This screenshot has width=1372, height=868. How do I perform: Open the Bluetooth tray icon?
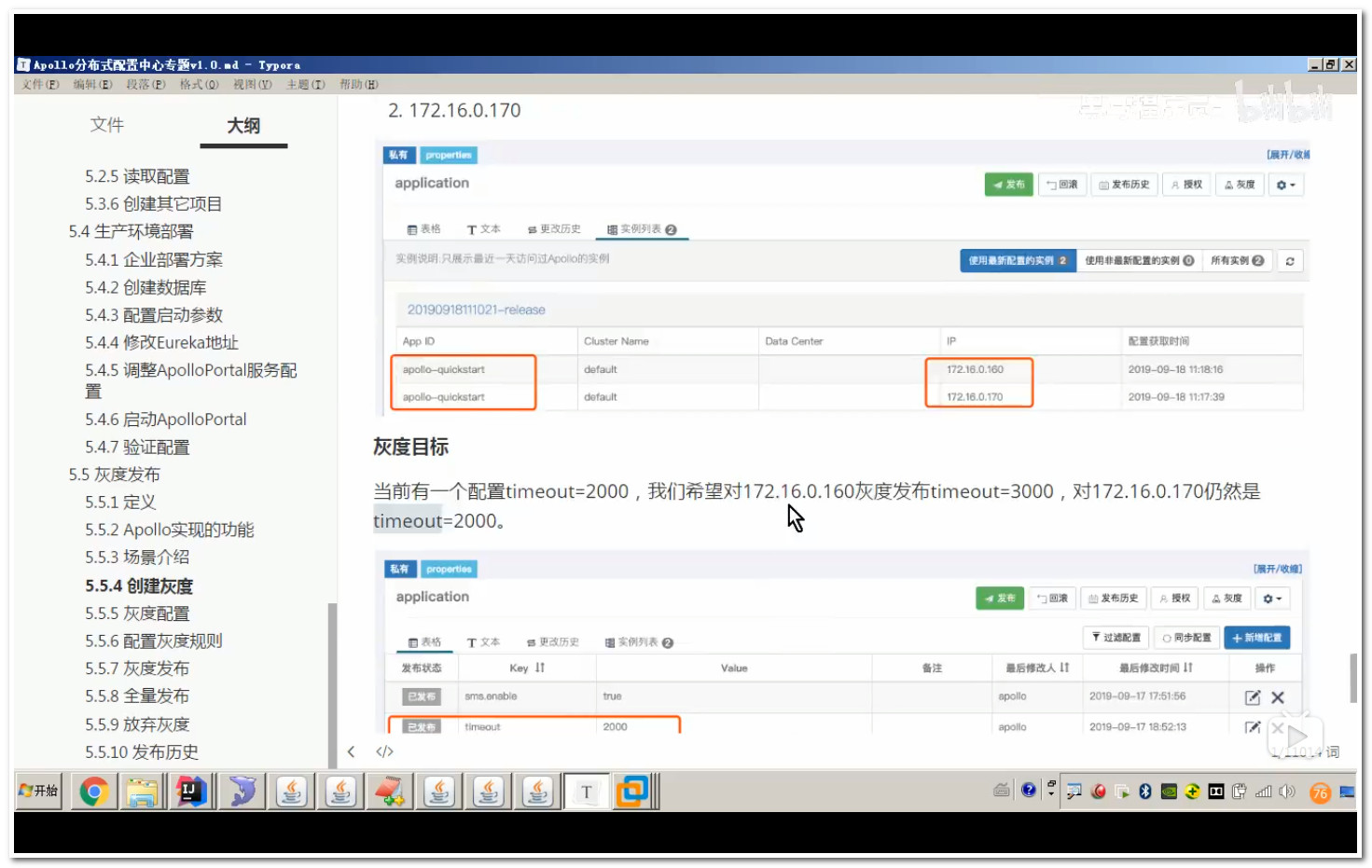(x=1145, y=792)
